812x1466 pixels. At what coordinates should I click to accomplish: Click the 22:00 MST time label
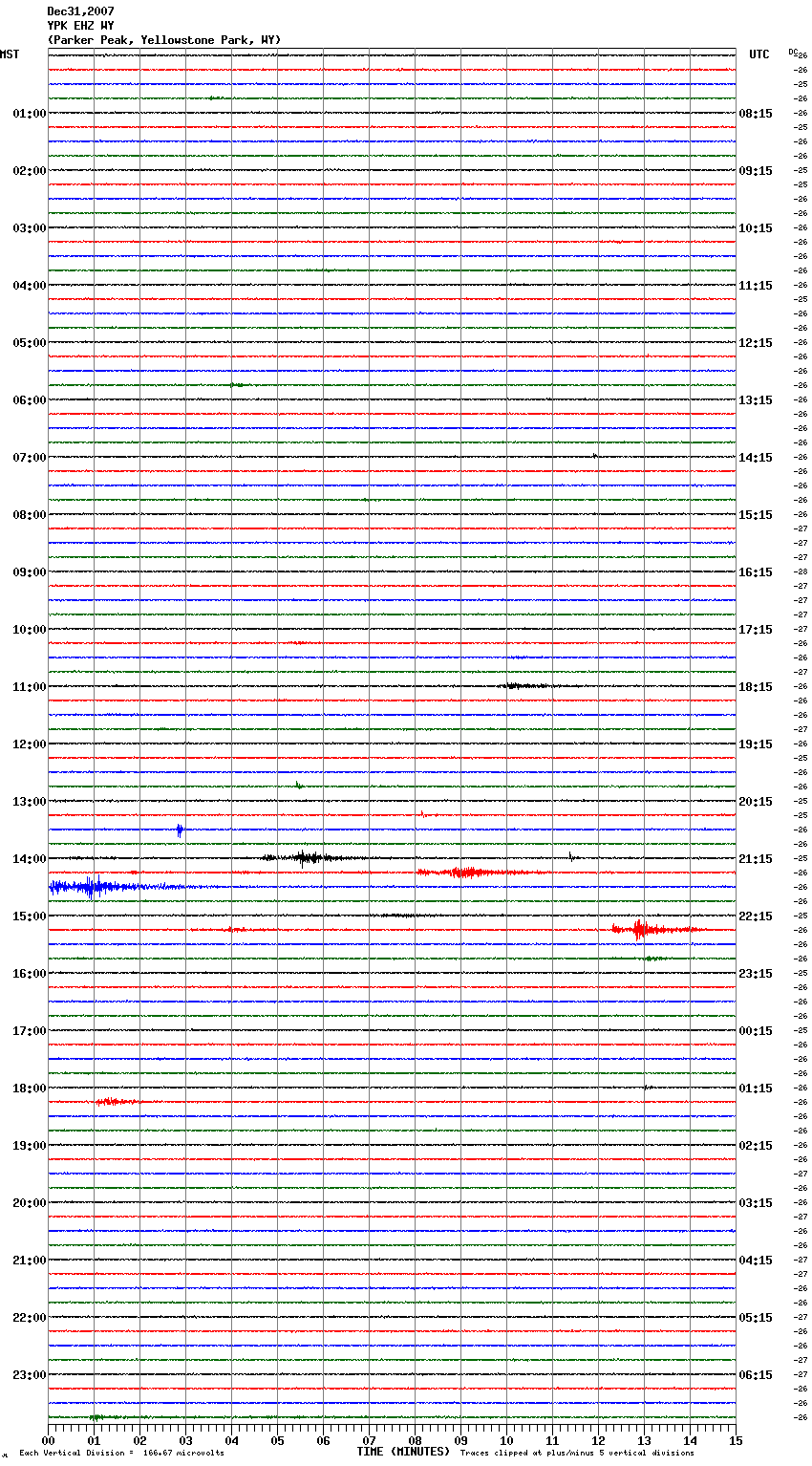29,1318
